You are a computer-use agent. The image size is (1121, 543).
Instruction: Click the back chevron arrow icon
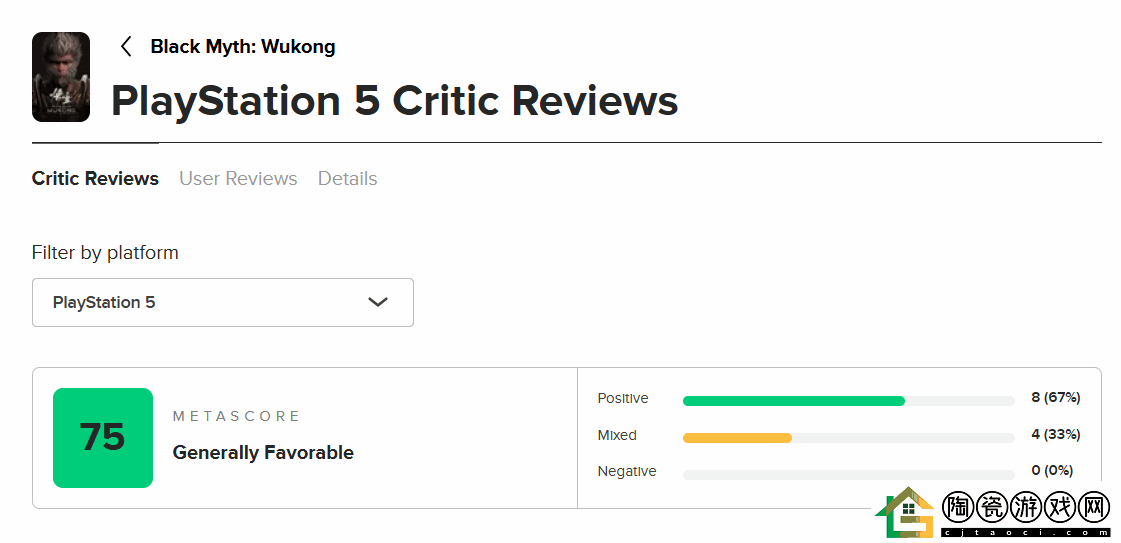(126, 47)
